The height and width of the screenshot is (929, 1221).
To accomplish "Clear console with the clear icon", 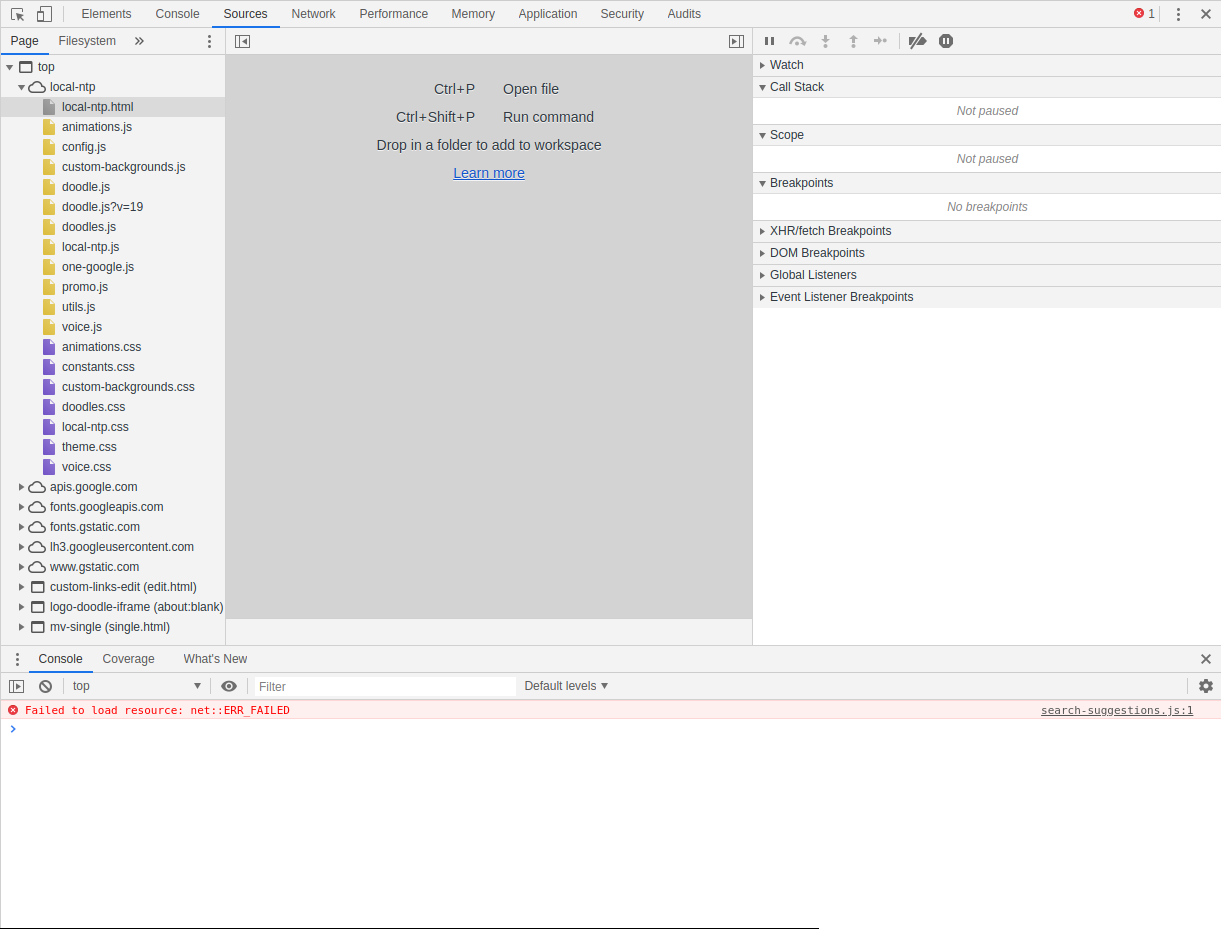I will coord(45,686).
